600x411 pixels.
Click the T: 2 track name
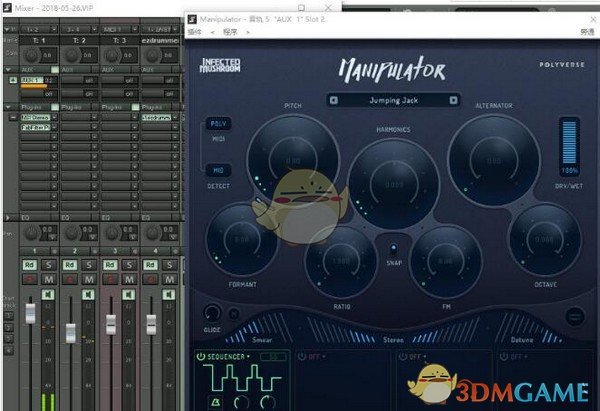[x=79, y=40]
